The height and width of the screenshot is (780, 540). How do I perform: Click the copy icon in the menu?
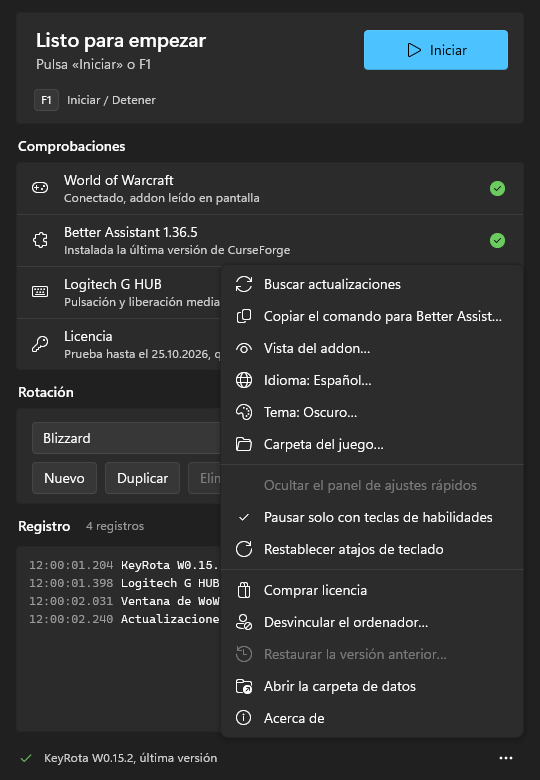tap(244, 316)
